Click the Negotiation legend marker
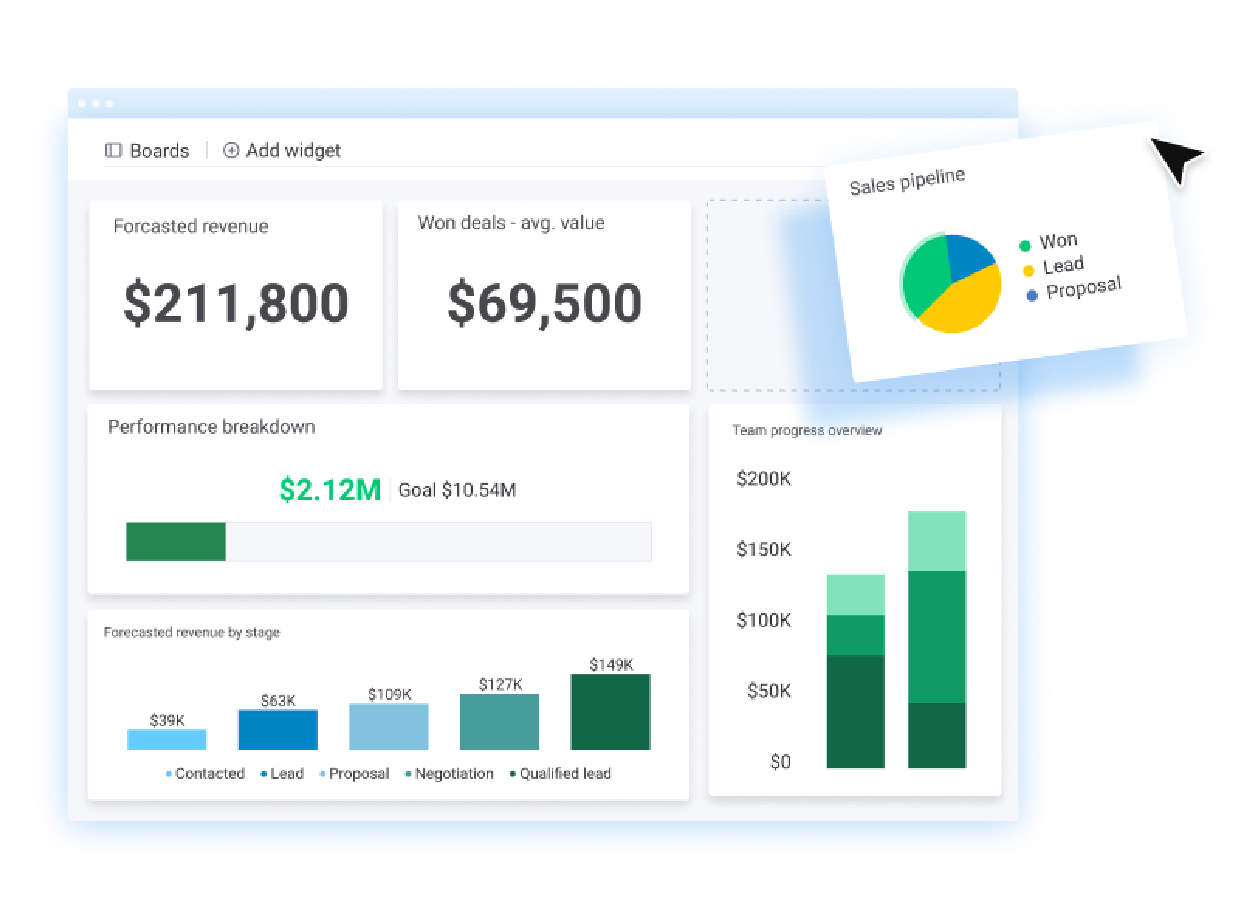 406,773
